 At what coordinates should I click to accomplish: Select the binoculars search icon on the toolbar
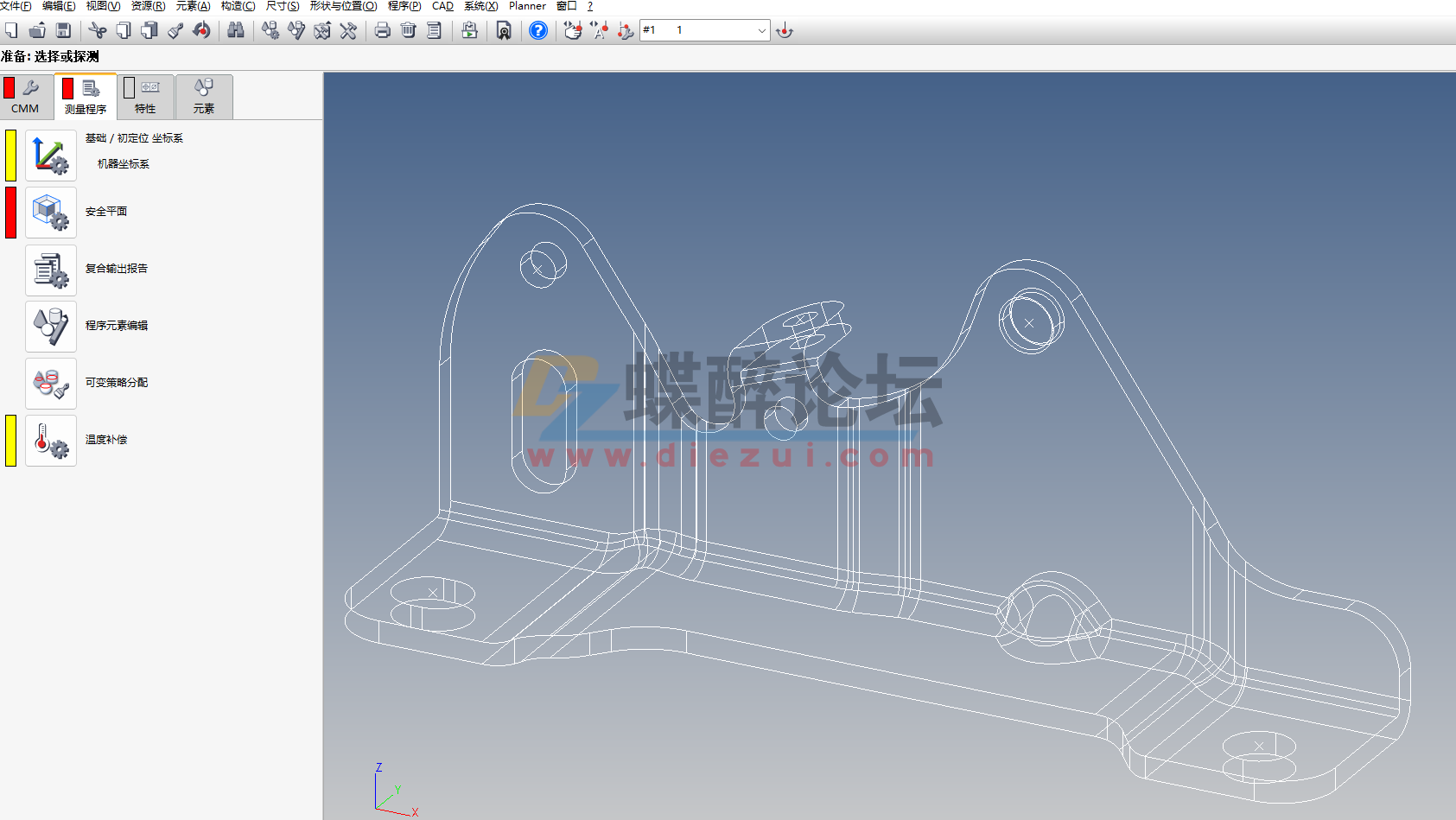pyautogui.click(x=235, y=30)
